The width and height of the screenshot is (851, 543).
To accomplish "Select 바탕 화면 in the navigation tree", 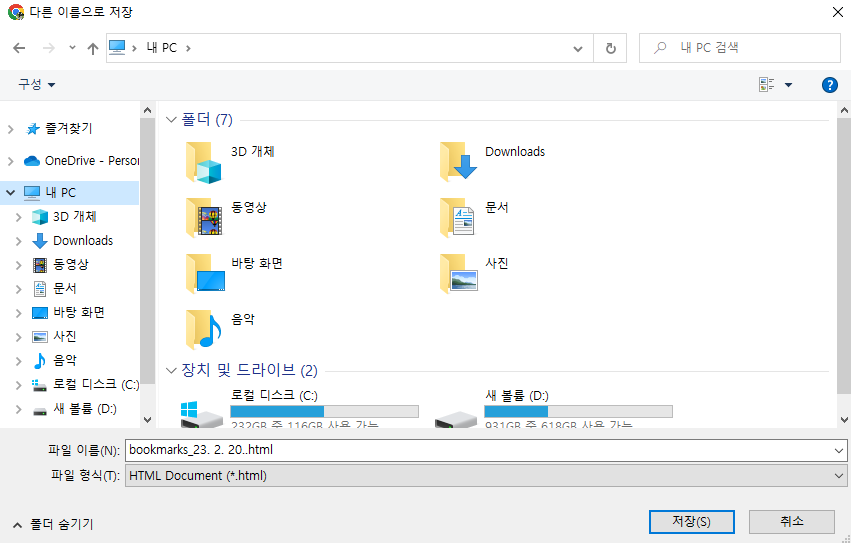I will point(78,312).
